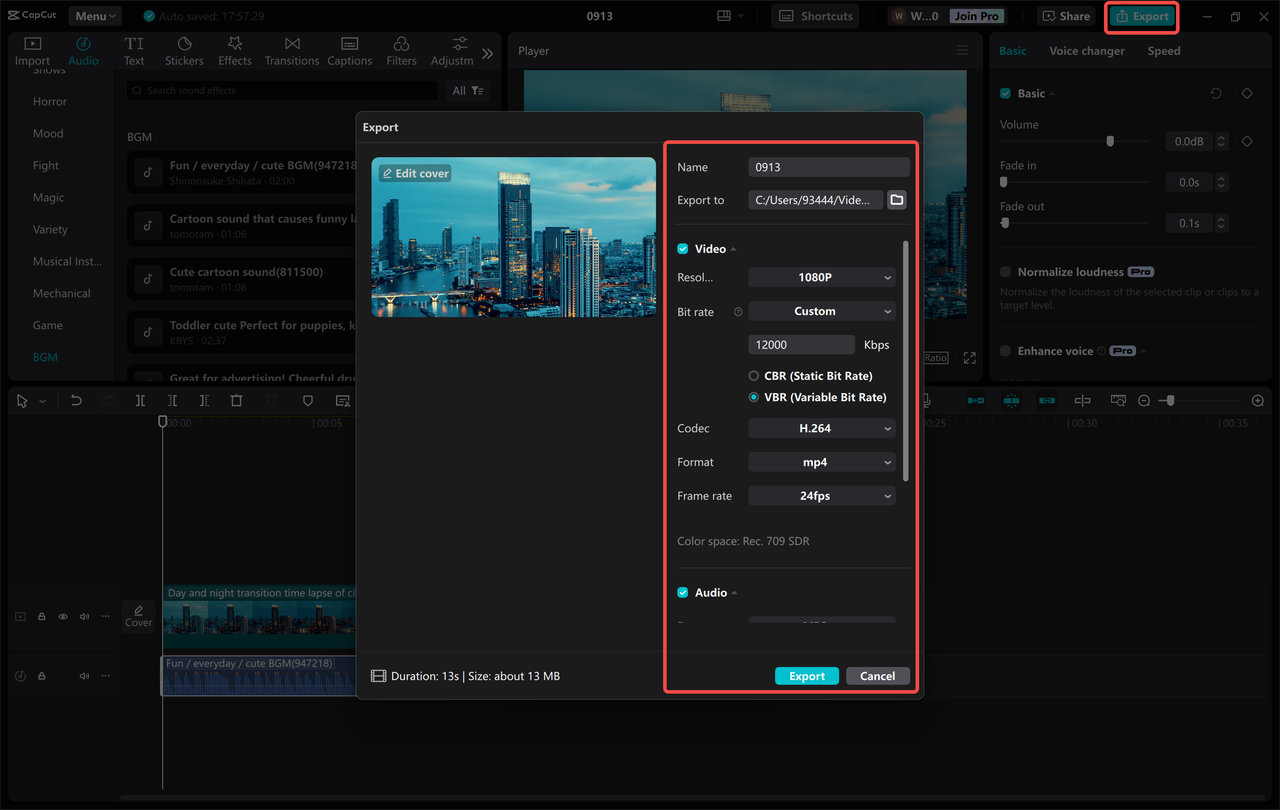Click the Zoom in magnifier icon on the timeline
The width and height of the screenshot is (1280, 810).
pos(1257,400)
